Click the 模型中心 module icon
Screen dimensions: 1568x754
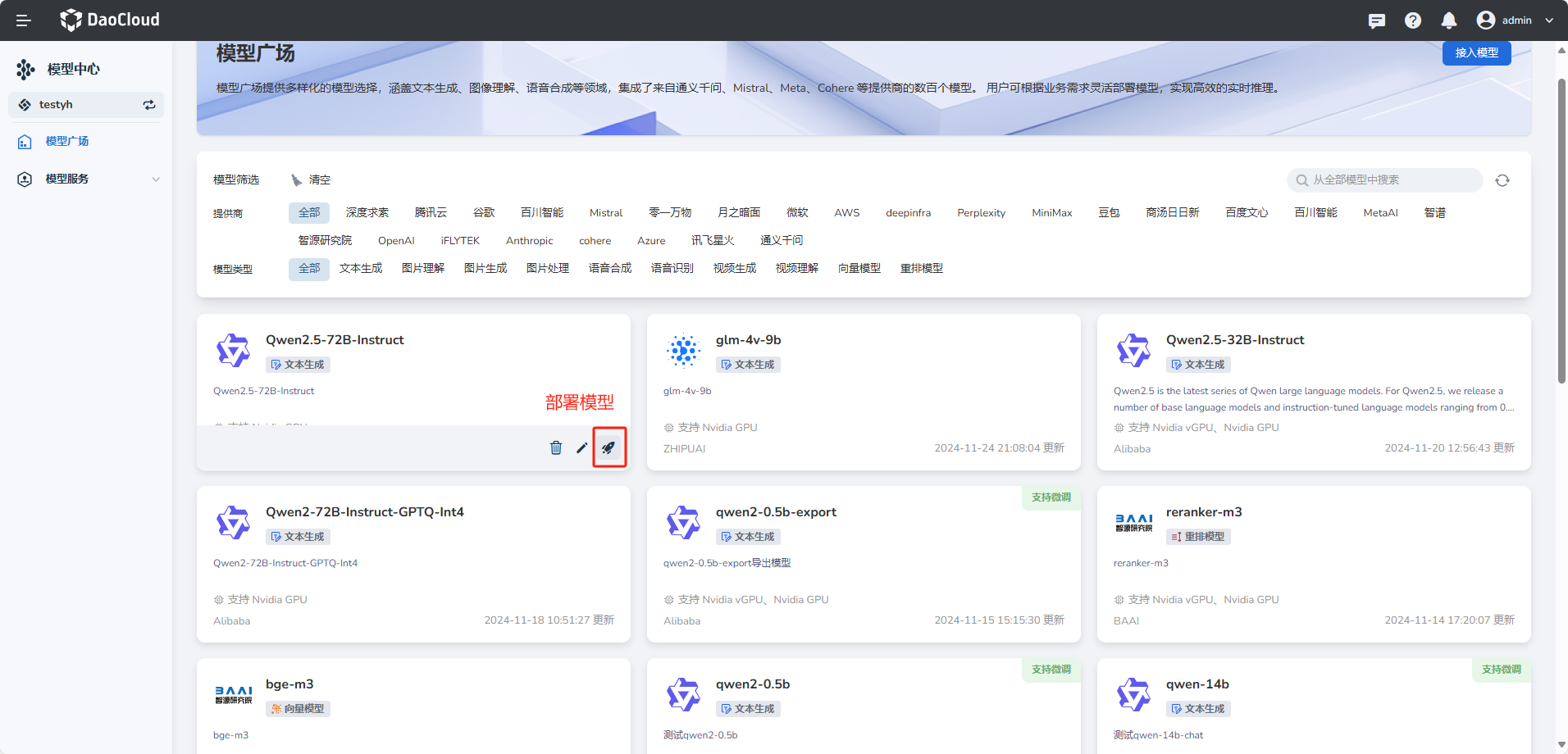point(25,70)
